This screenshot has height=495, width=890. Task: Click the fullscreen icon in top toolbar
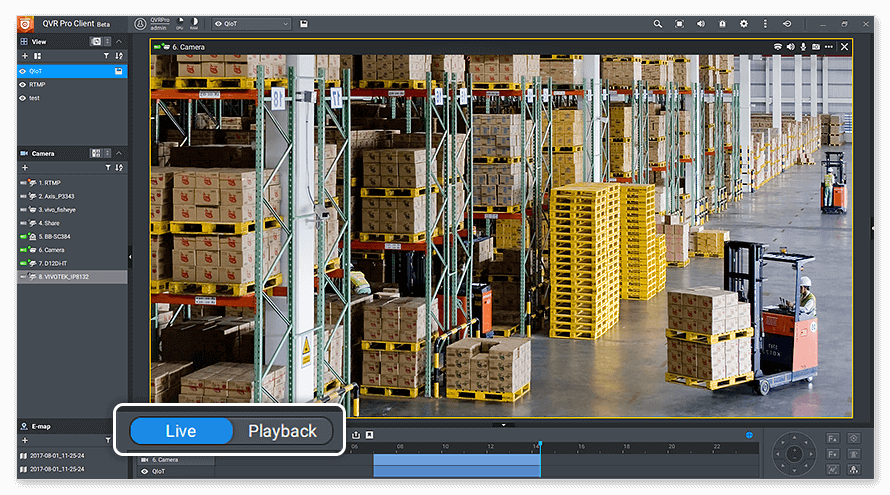tap(679, 23)
